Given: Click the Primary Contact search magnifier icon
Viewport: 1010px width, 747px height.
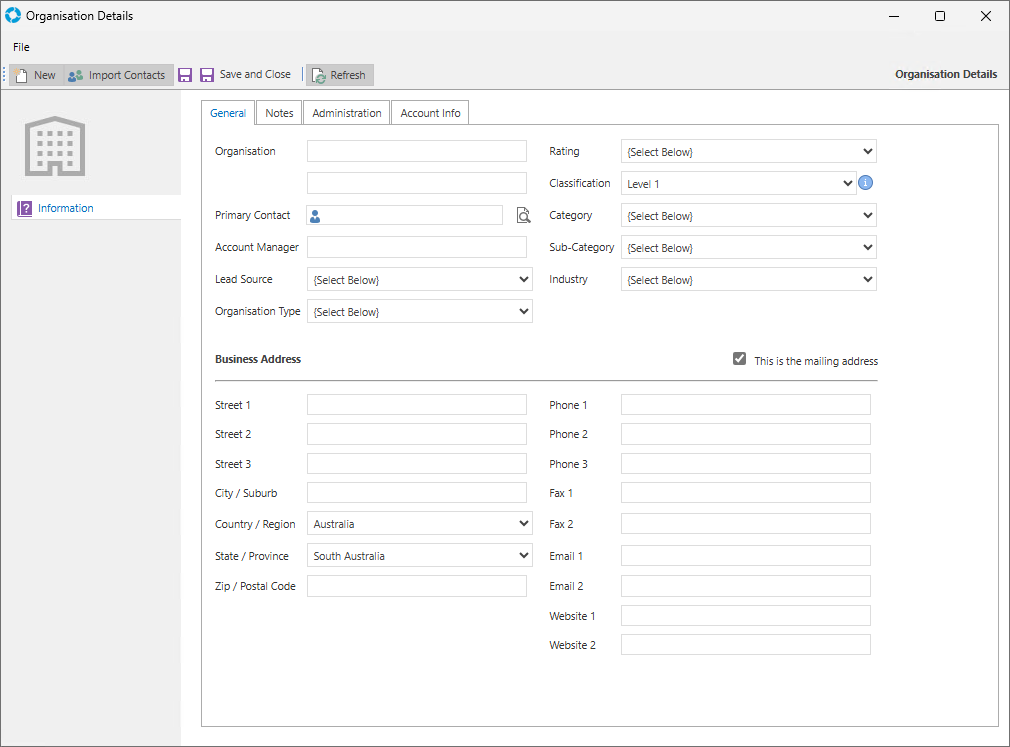Looking at the screenshot, I should point(523,216).
